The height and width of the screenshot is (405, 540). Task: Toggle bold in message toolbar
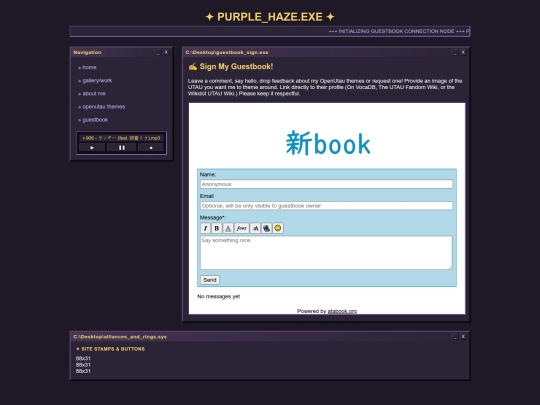pos(217,228)
